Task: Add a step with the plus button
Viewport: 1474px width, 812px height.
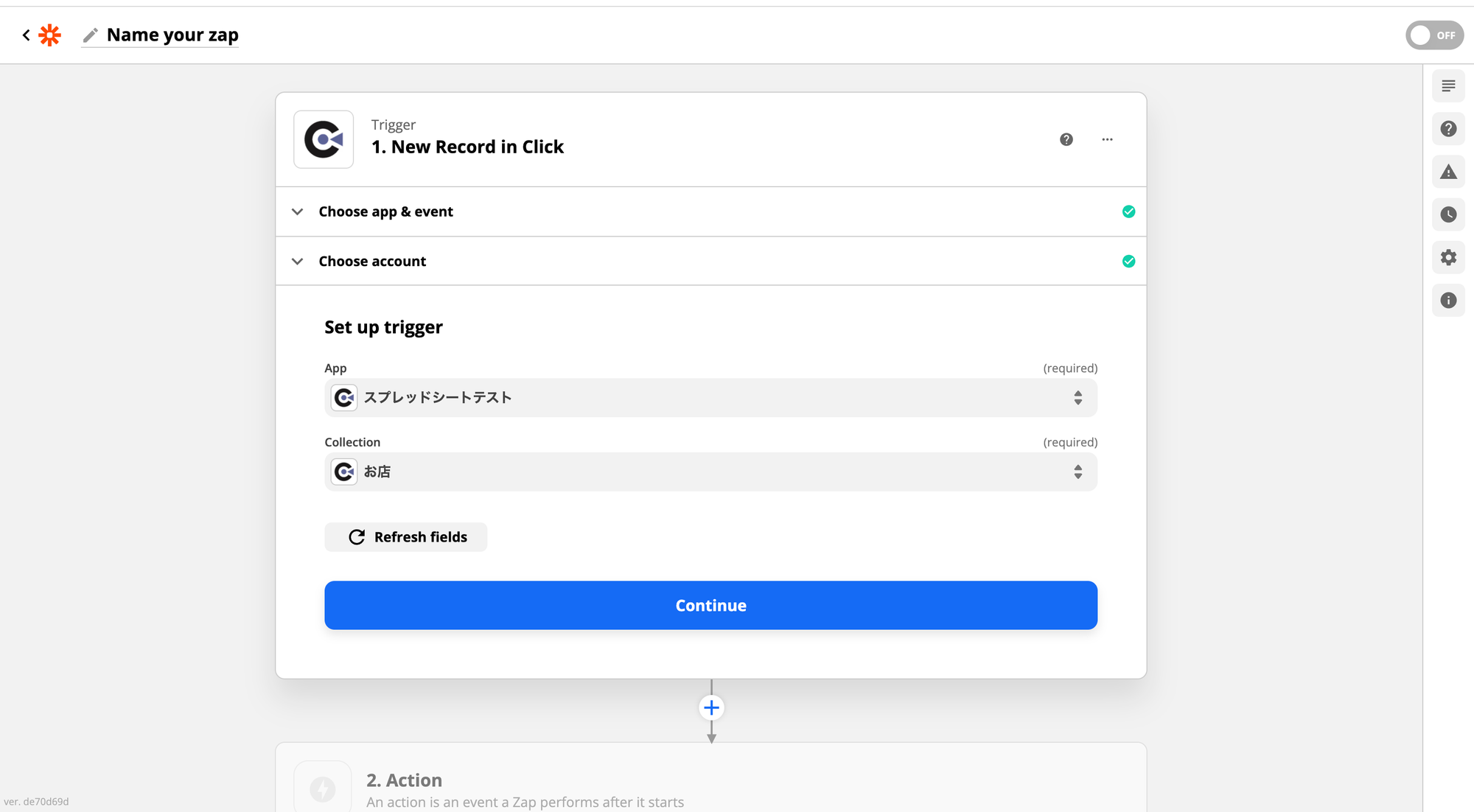Action: click(x=711, y=708)
